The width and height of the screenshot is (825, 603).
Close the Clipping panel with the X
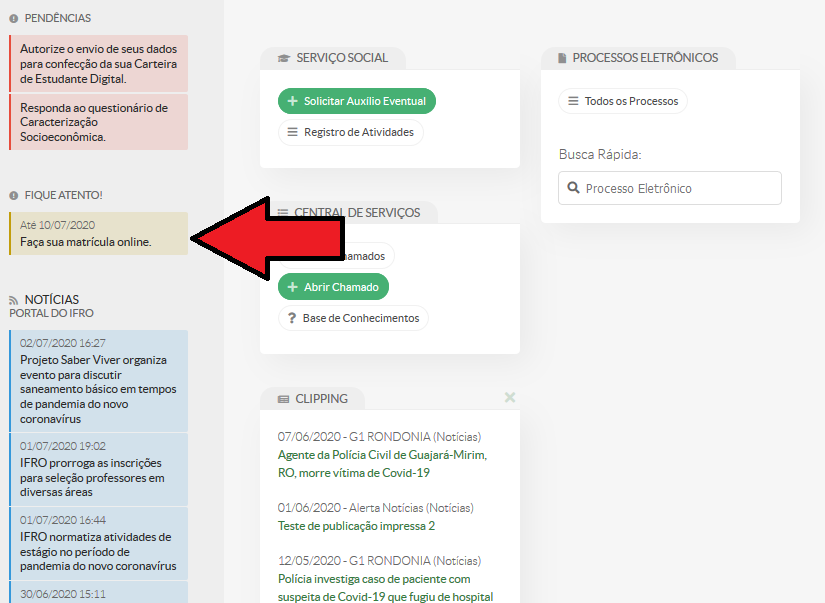[510, 398]
